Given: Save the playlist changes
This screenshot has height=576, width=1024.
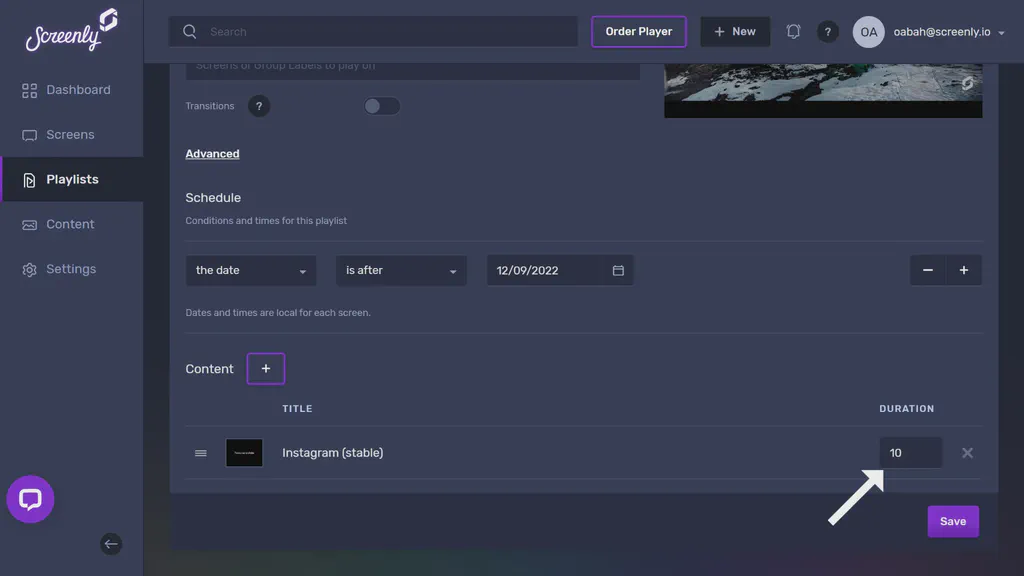Looking at the screenshot, I should 952,521.
